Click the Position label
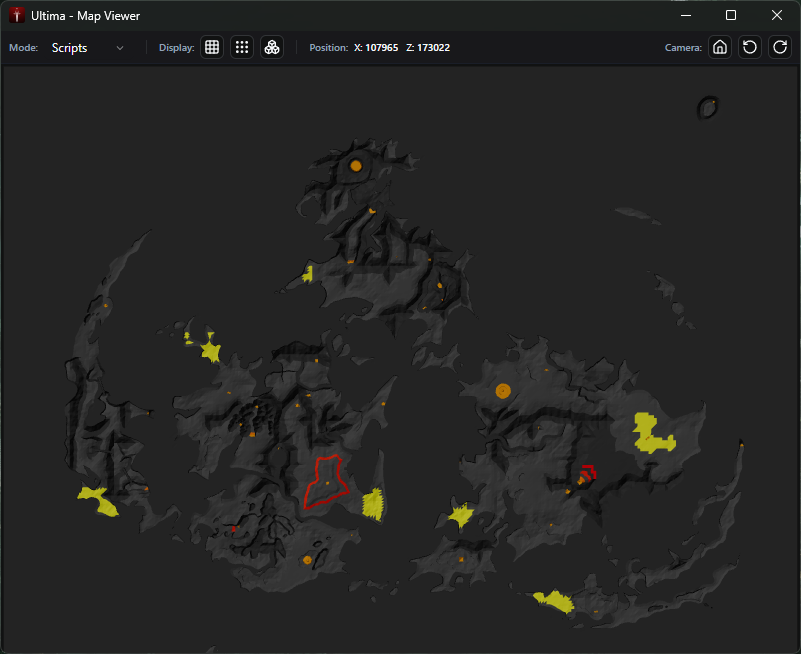This screenshot has height=654, width=801. [328, 48]
